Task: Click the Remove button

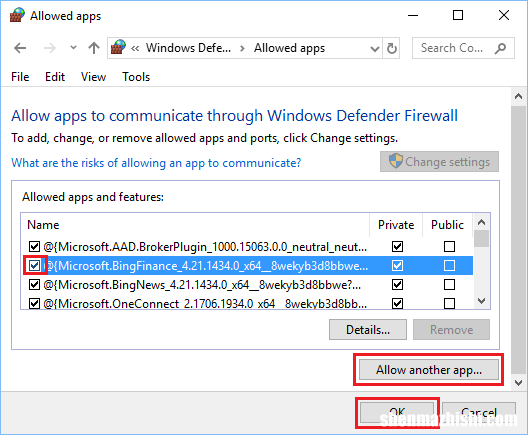Action: click(452, 330)
